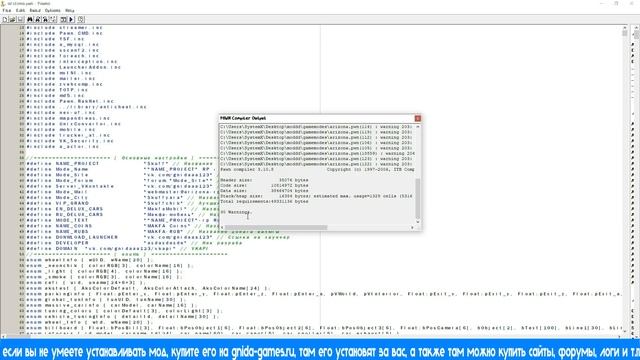The image size is (640, 360).
Task: Click the New file toolbar icon
Action: (5, 19)
